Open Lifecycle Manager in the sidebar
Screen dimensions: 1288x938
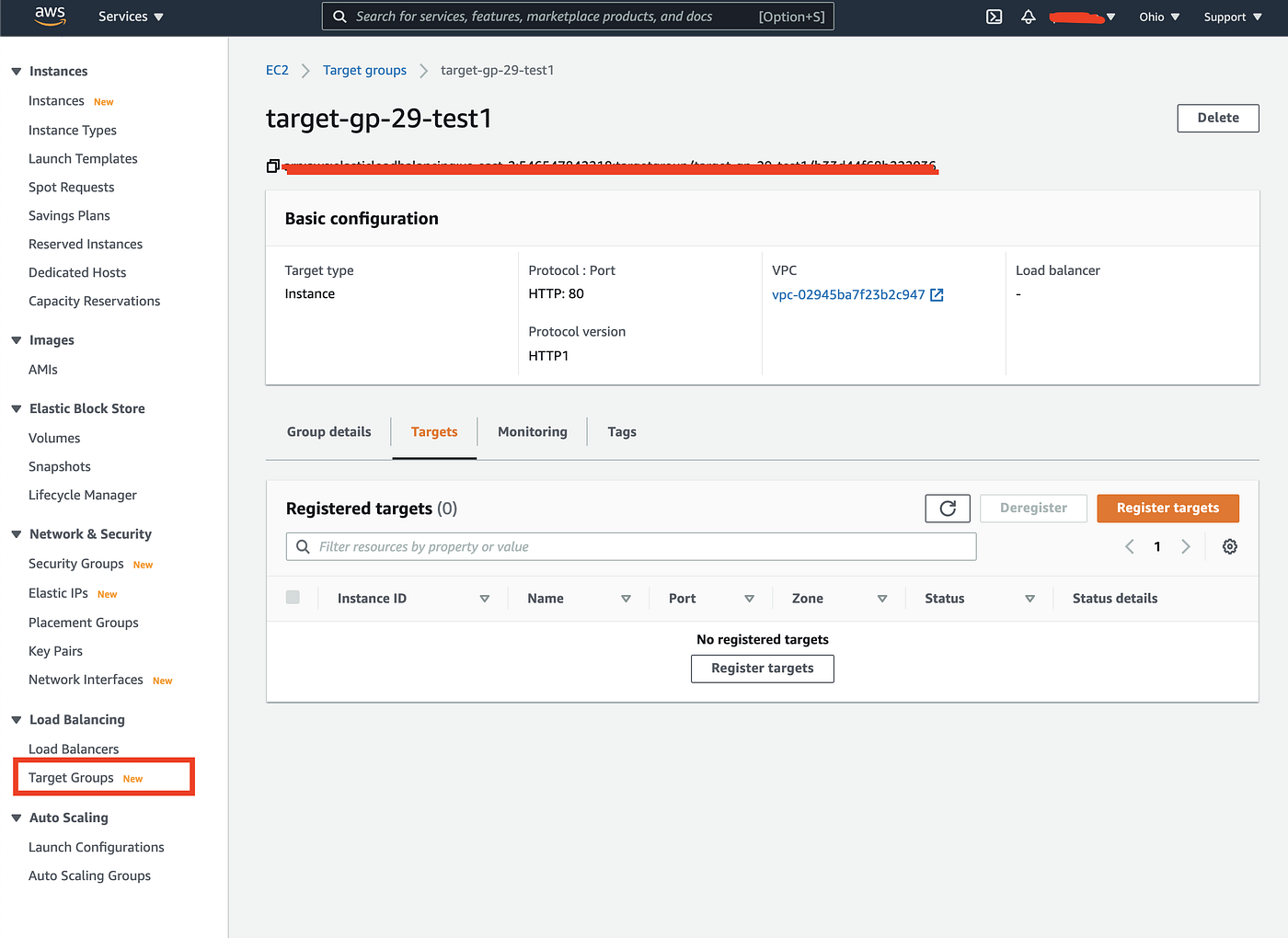(x=83, y=496)
